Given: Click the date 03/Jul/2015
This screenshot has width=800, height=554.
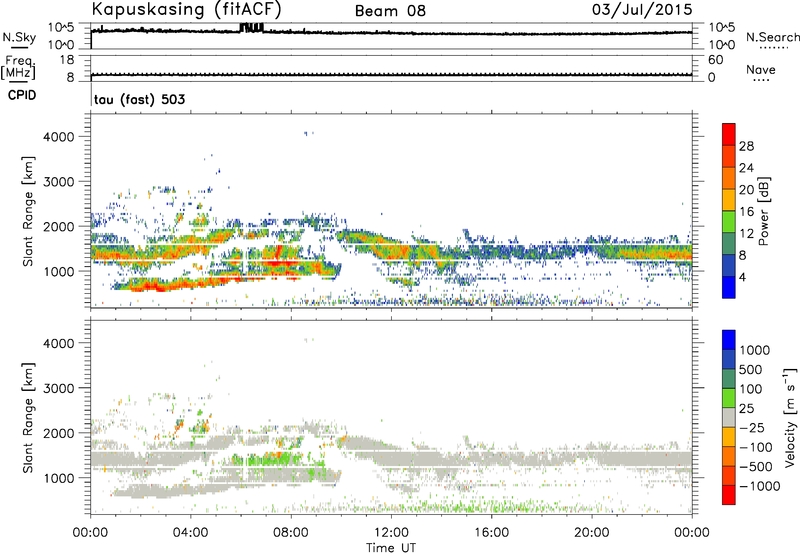Looking at the screenshot, I should [x=642, y=9].
